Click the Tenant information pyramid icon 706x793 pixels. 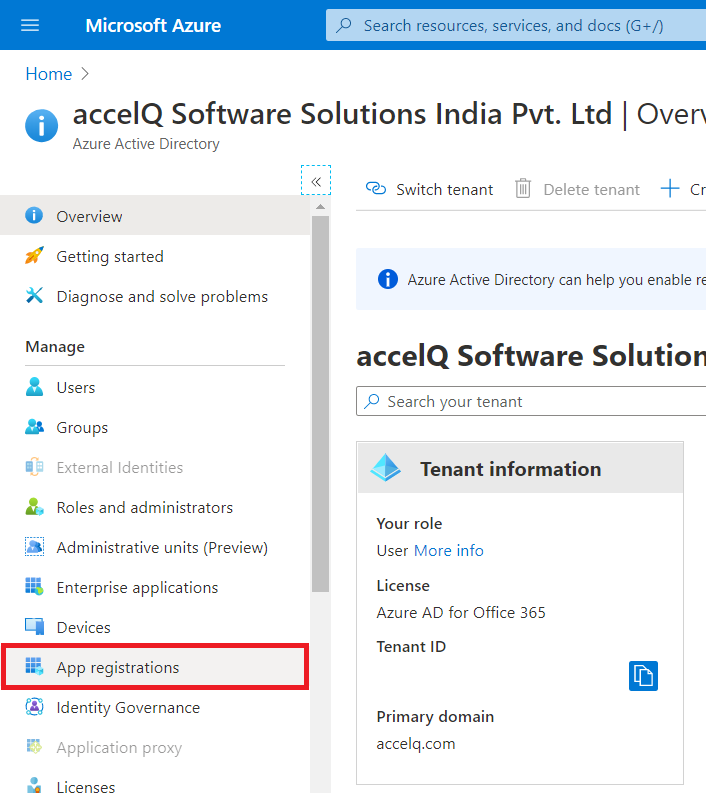385,467
